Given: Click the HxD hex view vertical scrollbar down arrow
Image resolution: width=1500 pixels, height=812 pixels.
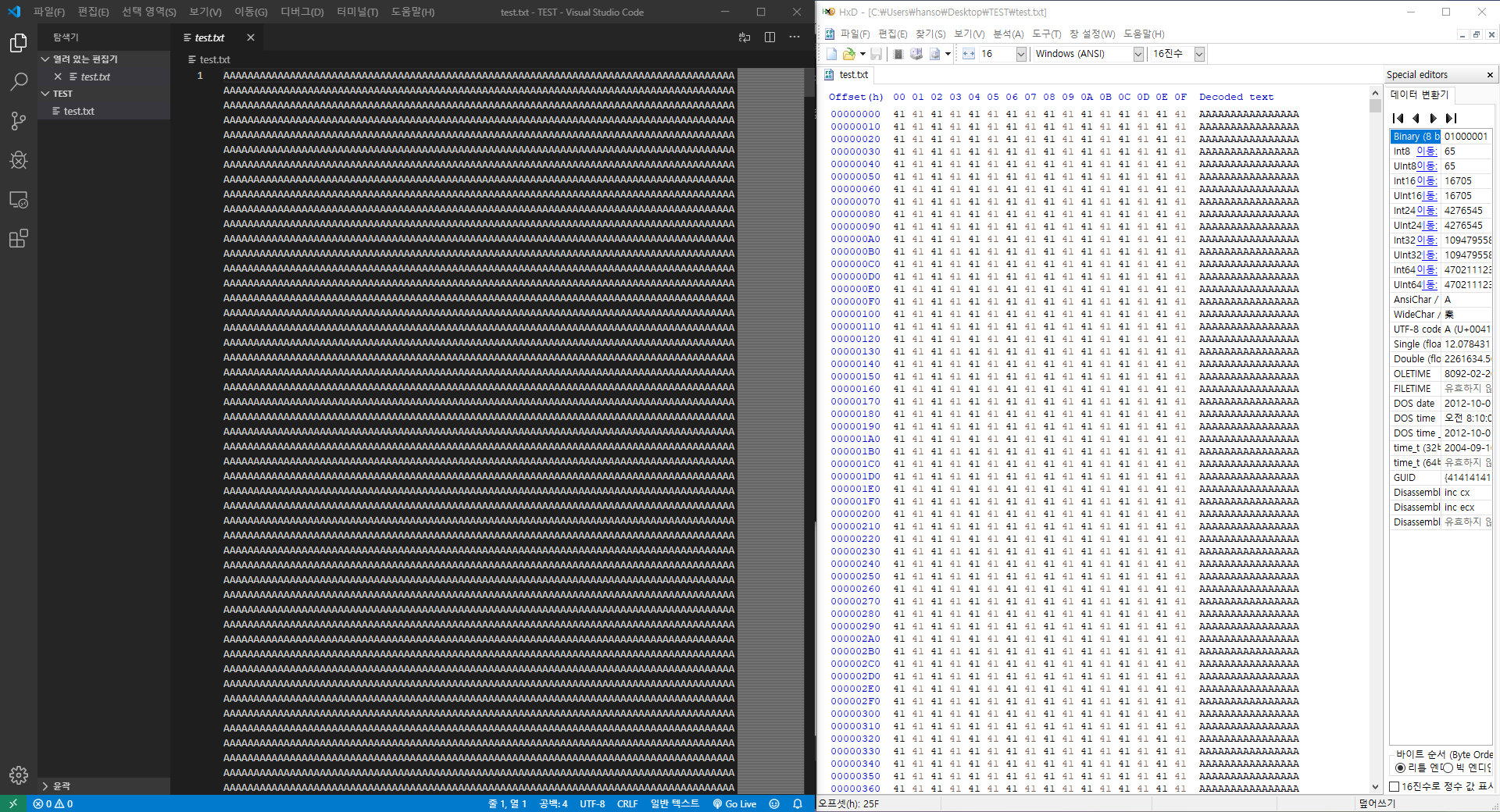Looking at the screenshot, I should pyautogui.click(x=1375, y=787).
